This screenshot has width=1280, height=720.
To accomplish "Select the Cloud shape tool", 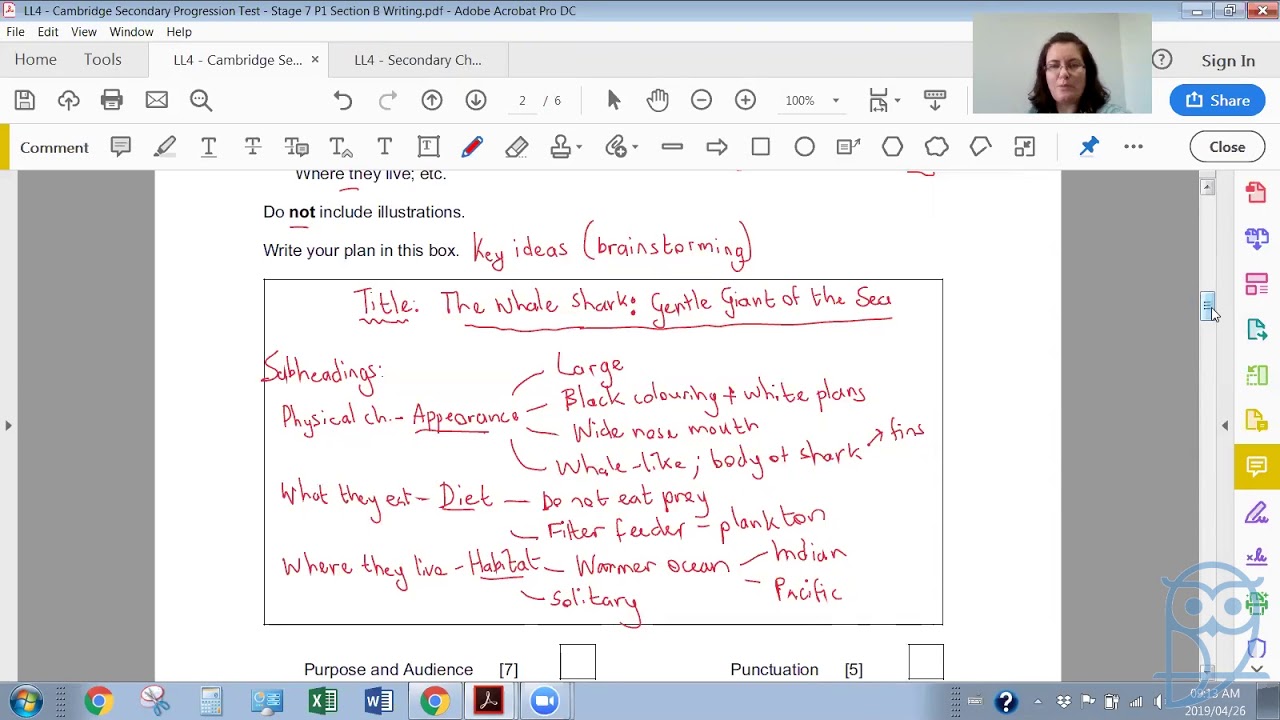I will tap(936, 147).
